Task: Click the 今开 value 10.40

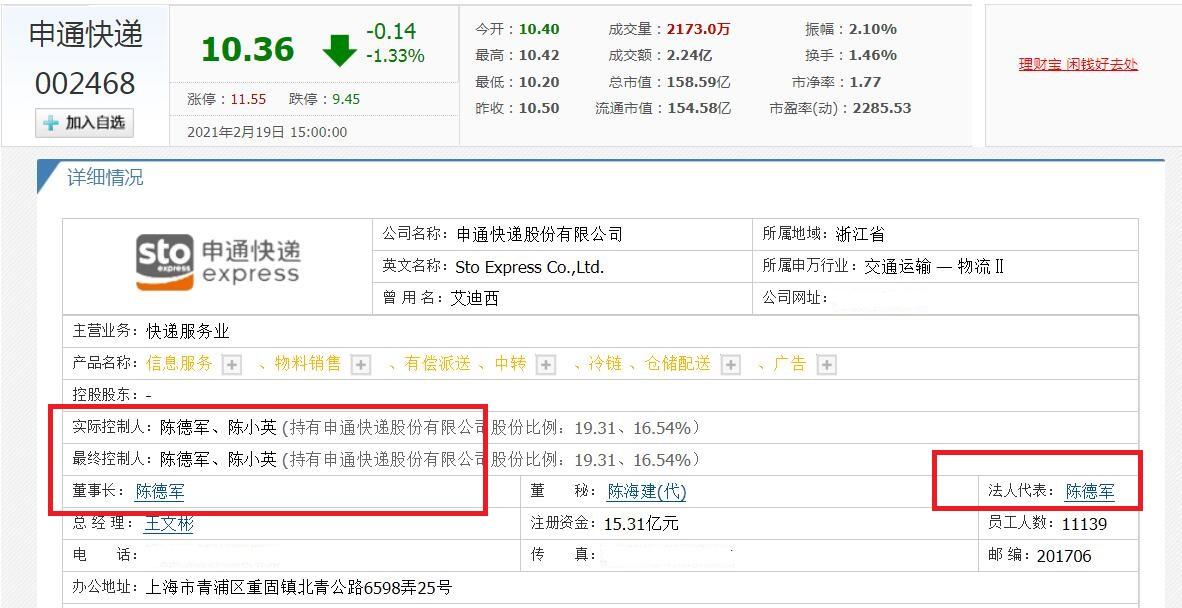Action: (x=539, y=29)
